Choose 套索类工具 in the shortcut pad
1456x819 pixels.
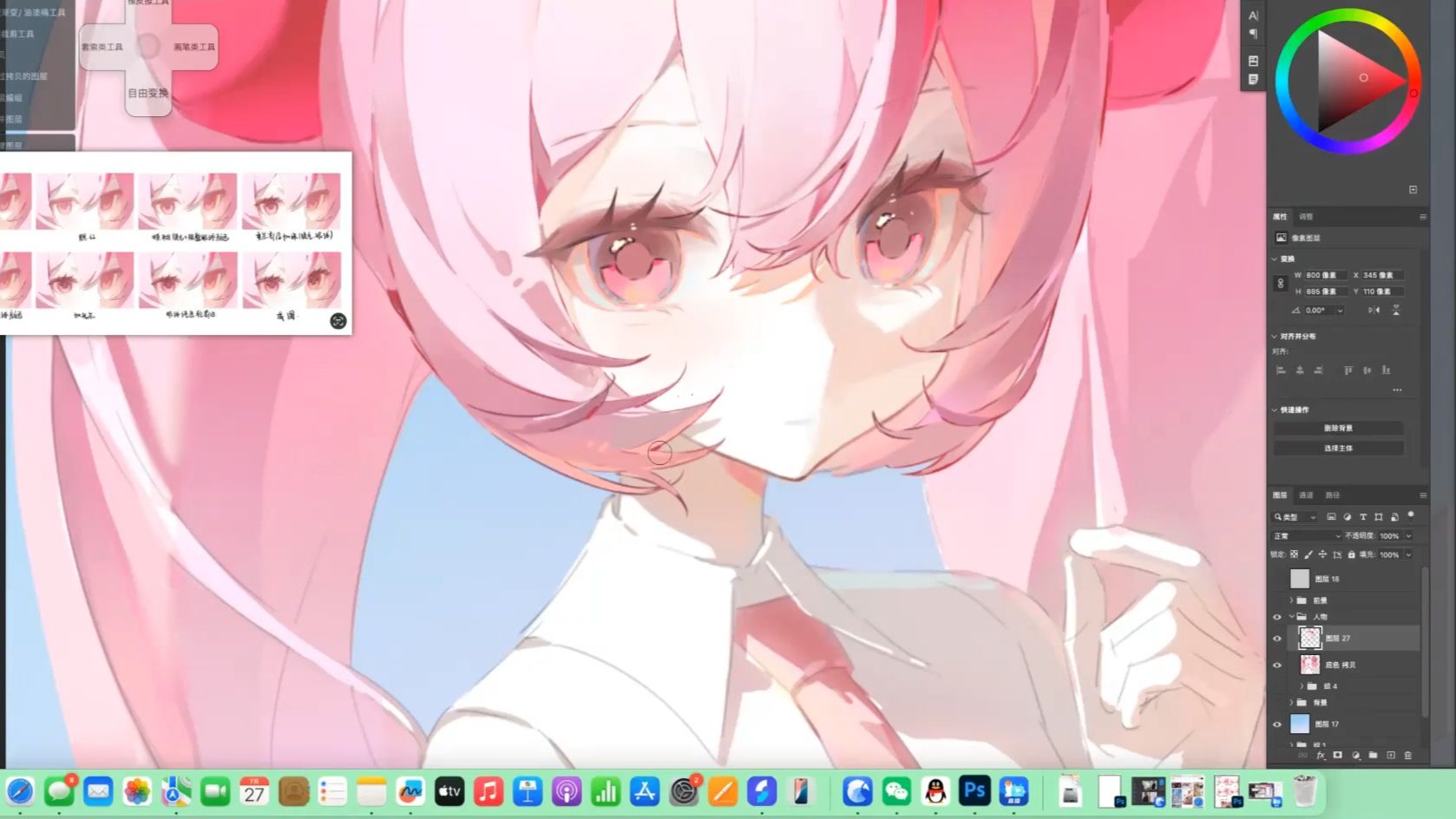[102, 47]
